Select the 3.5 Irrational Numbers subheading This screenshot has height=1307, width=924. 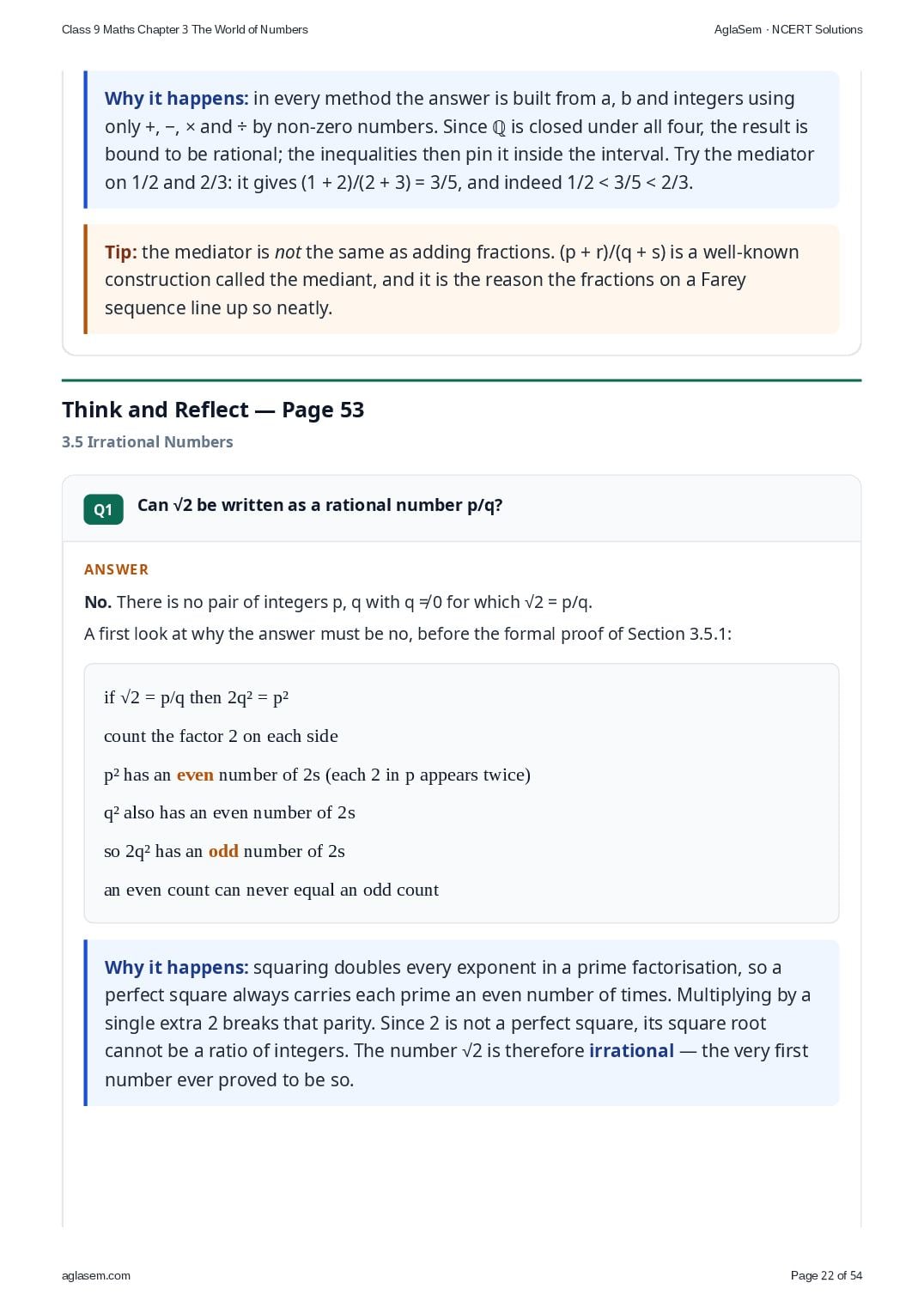pyautogui.click(x=148, y=441)
